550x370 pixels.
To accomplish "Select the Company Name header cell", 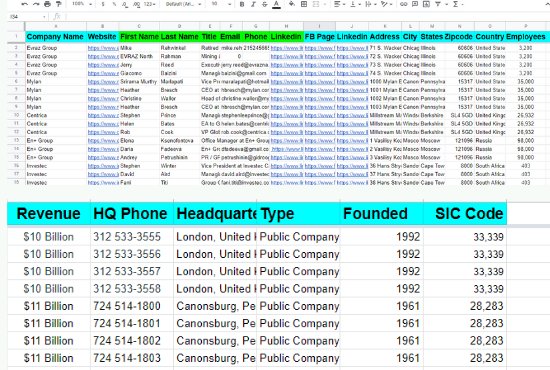I will click(x=56, y=37).
